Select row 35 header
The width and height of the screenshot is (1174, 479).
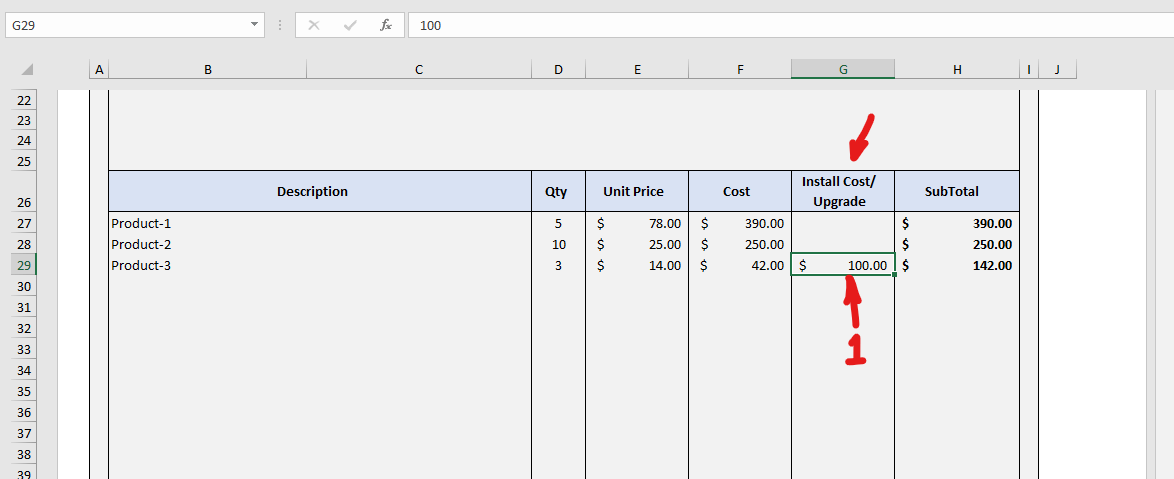coord(24,391)
